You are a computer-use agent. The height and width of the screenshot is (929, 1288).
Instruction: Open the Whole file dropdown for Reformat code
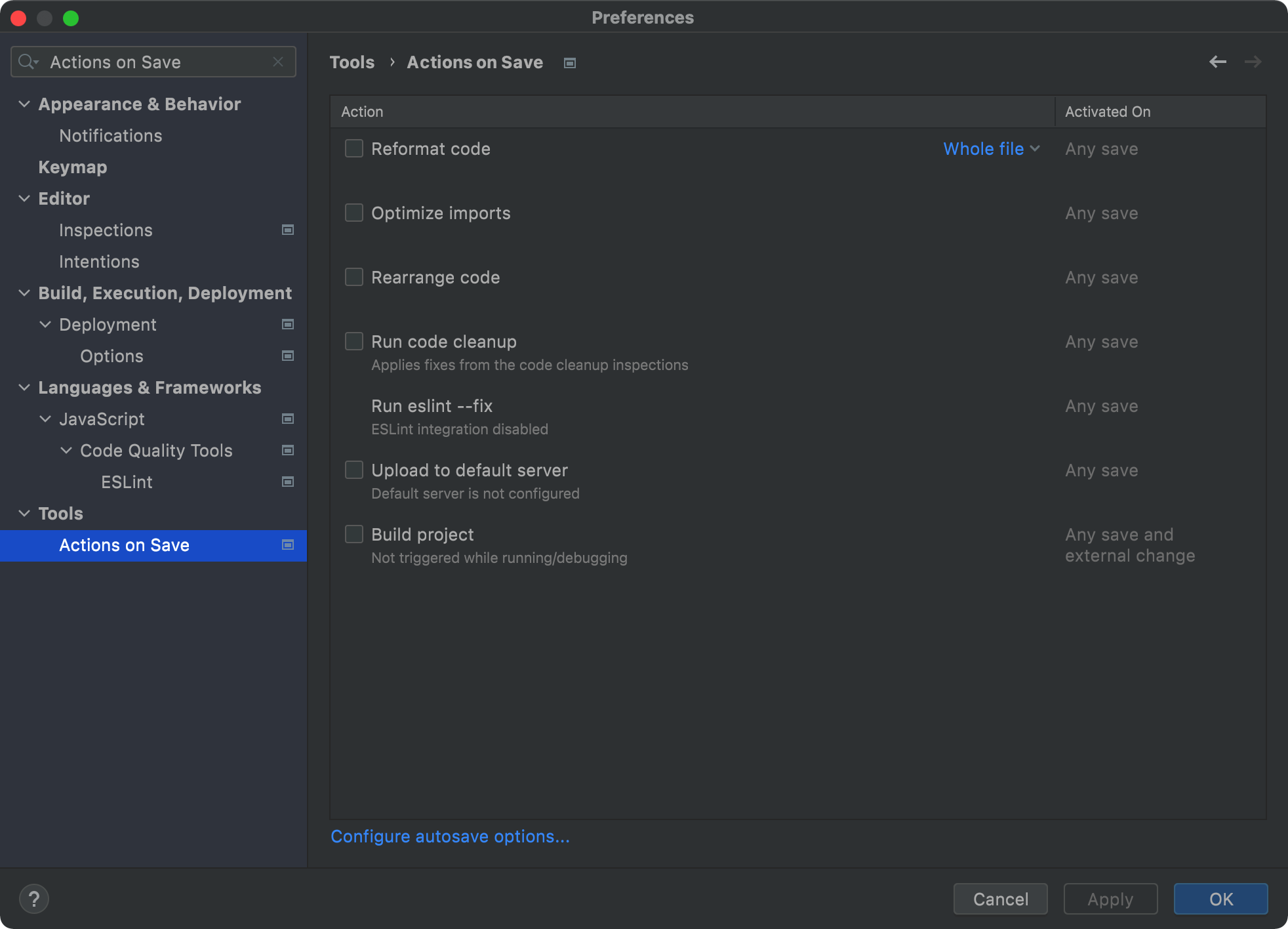(992, 149)
